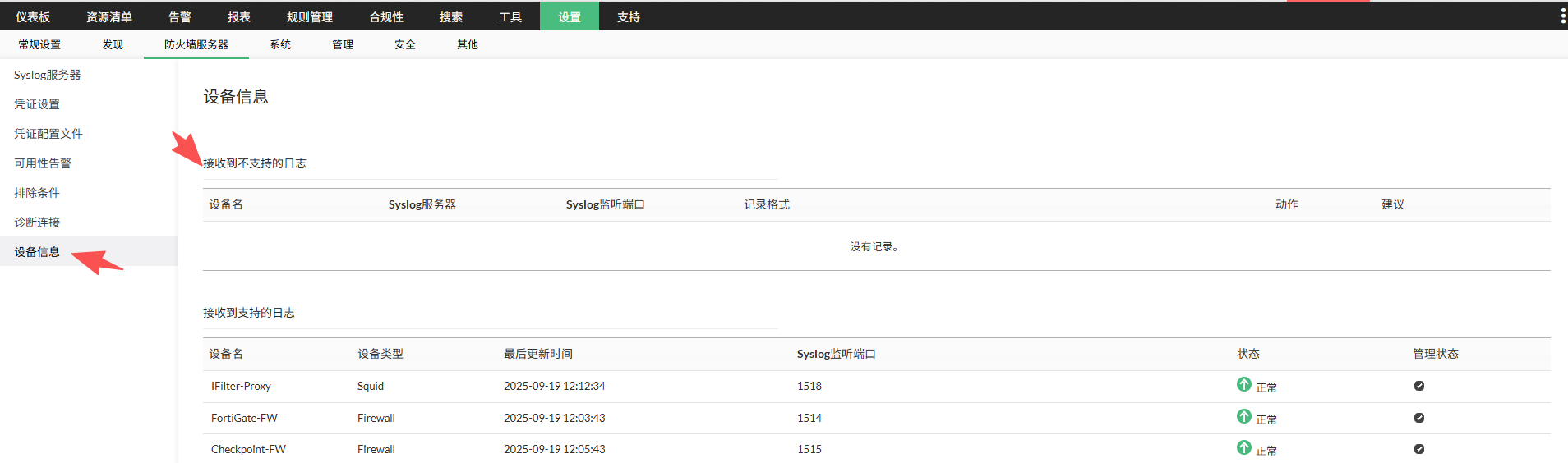Open the 告警 alarms menu

click(x=179, y=16)
